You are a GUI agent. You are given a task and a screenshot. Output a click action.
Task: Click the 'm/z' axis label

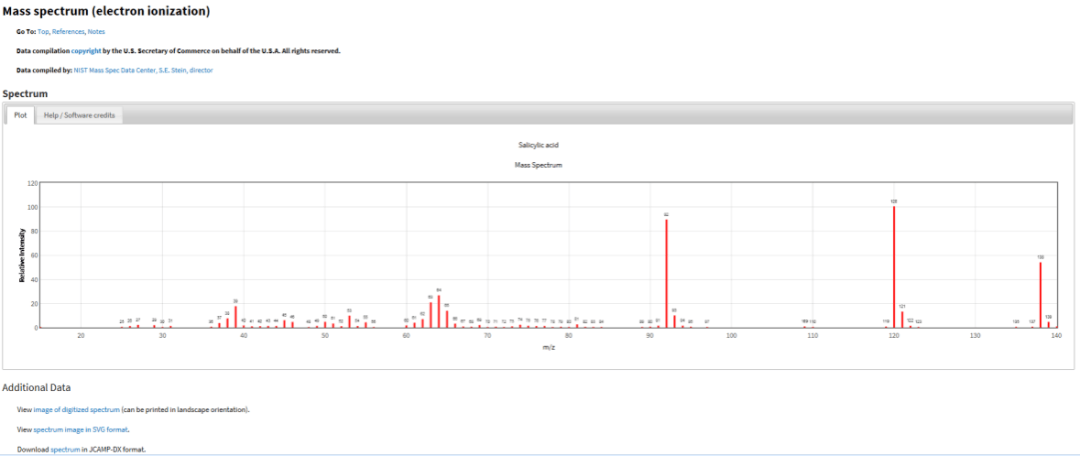(x=548, y=347)
